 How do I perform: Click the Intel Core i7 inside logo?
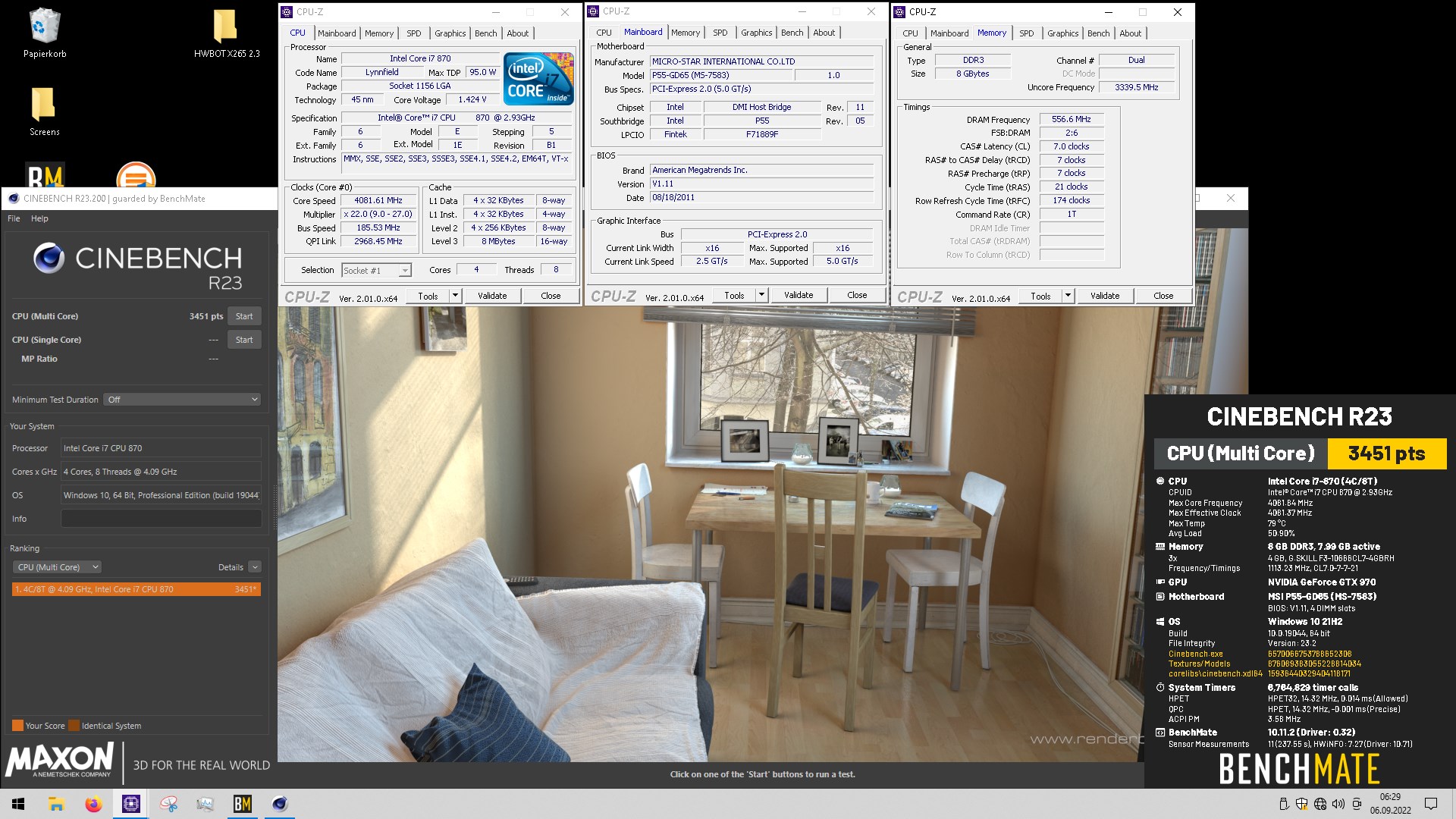(538, 79)
